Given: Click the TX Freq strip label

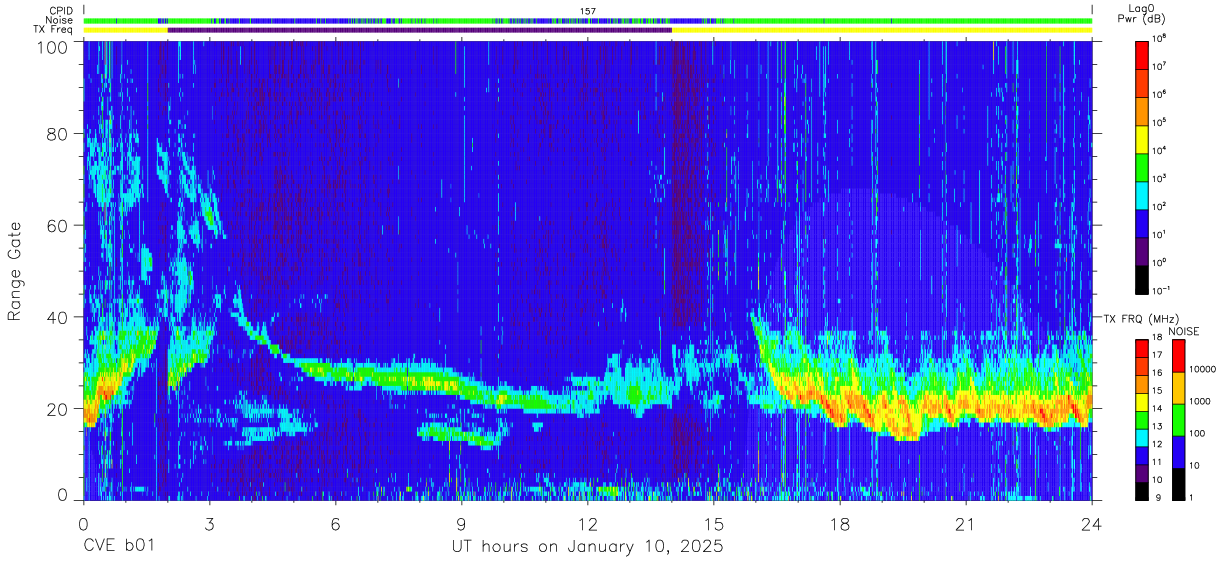Looking at the screenshot, I should point(53,29).
